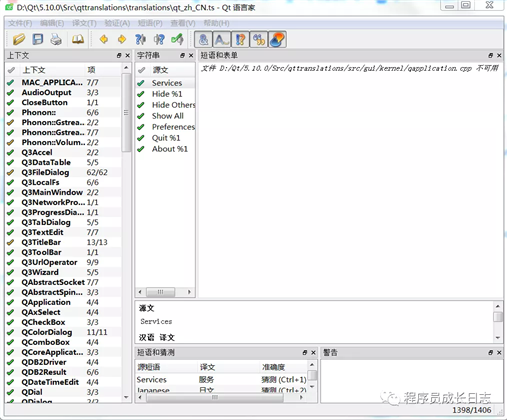Image resolution: width=507 pixels, height=420 pixels.
Task: Toggle accelerator (&) validation
Action: [x=203, y=39]
